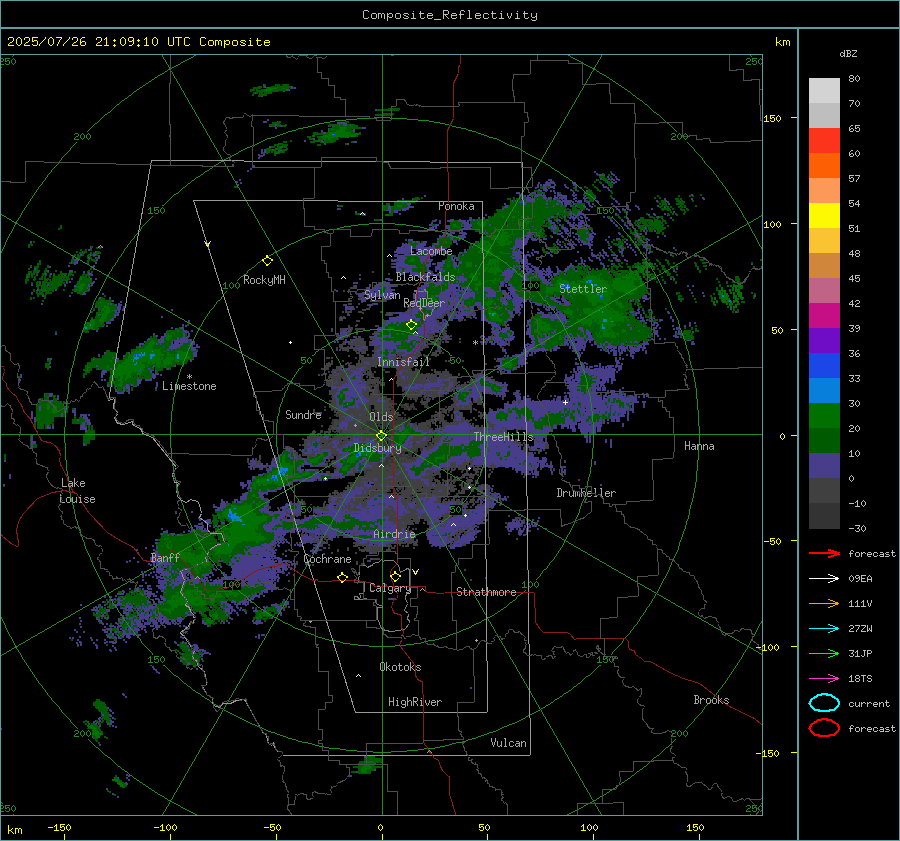Click the km label in bottom-left corner
900x841 pixels.
[x=14, y=830]
